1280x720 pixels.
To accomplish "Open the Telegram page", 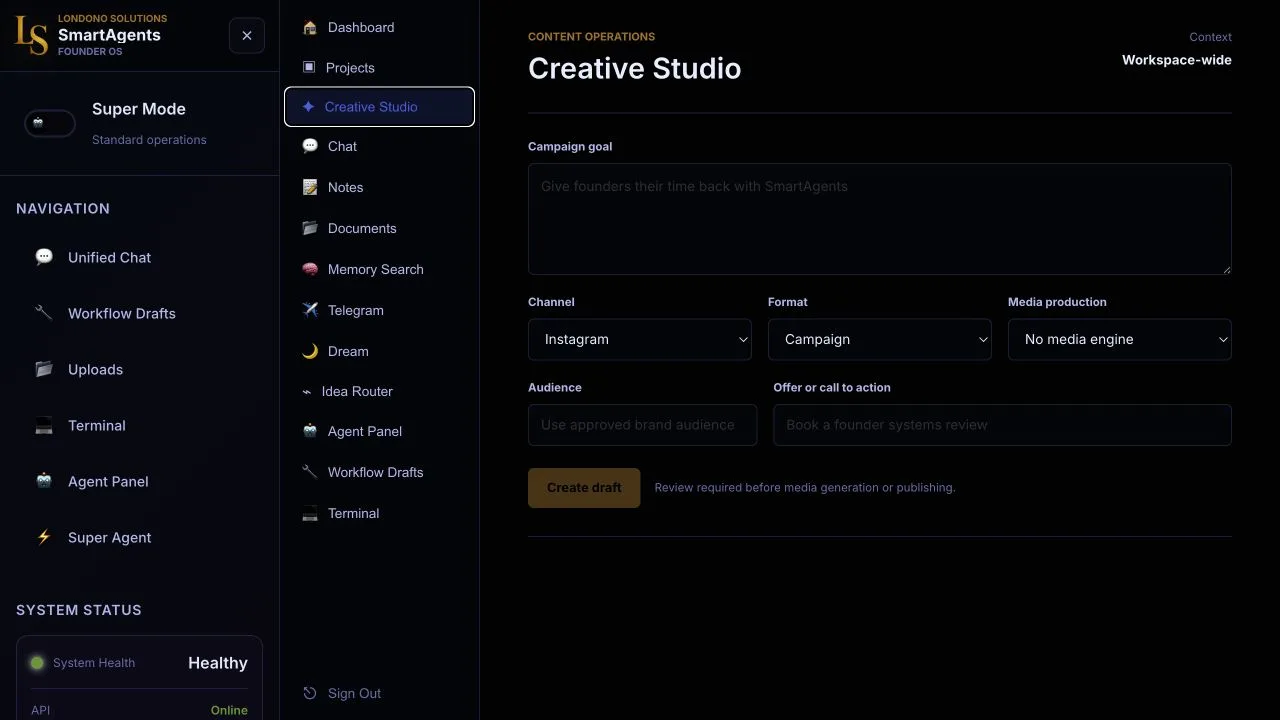I will [x=379, y=310].
